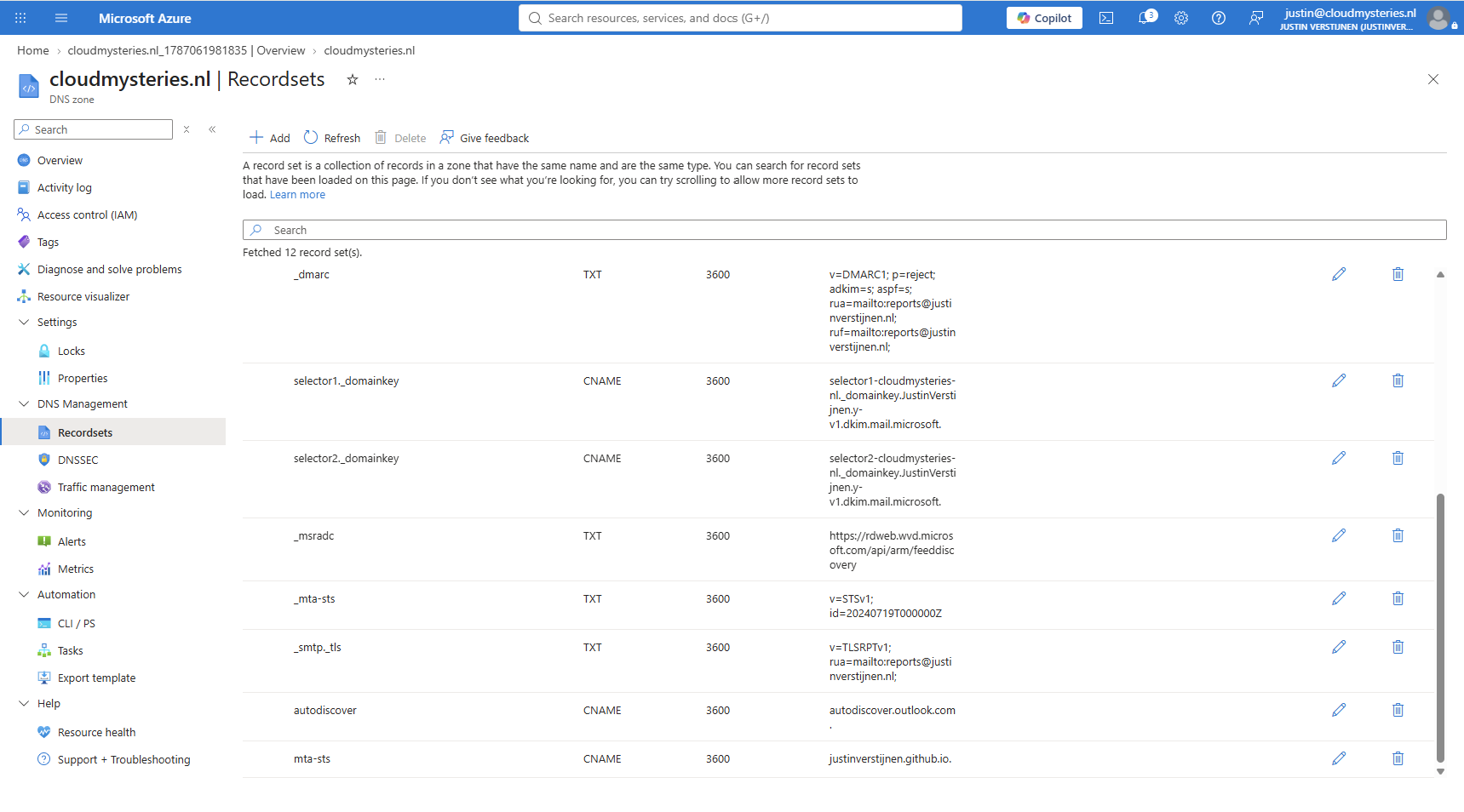Collapse the Settings section
Image resolution: width=1464 pixels, height=812 pixels.
pos(24,322)
